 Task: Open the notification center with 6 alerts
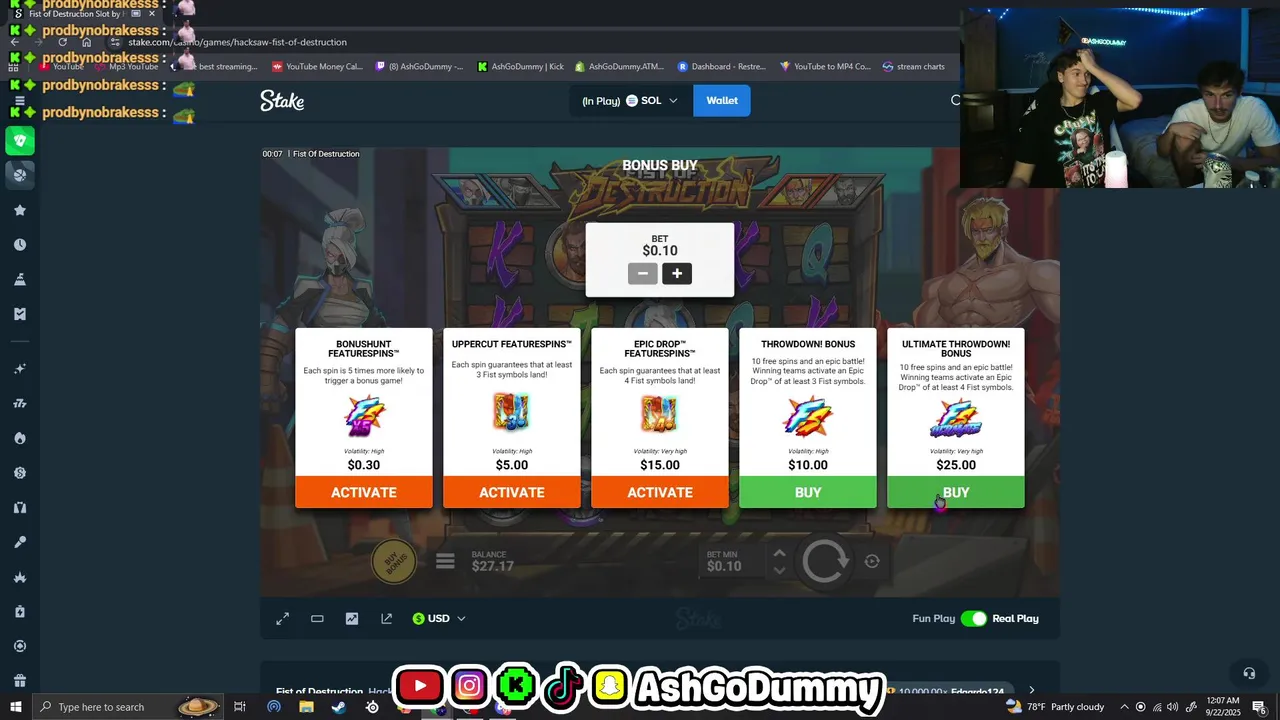[1261, 707]
